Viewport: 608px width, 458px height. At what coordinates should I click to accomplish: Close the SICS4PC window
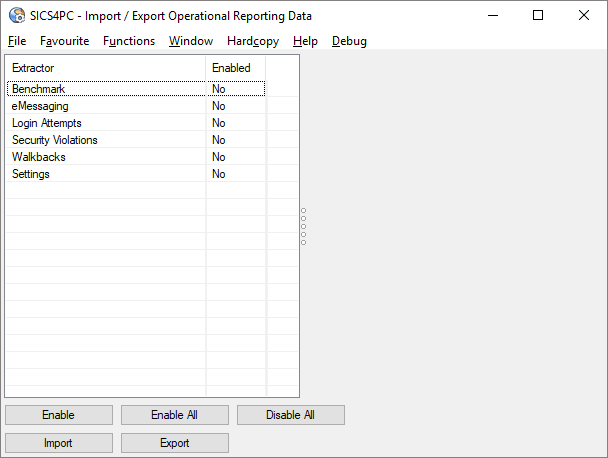(x=584, y=16)
